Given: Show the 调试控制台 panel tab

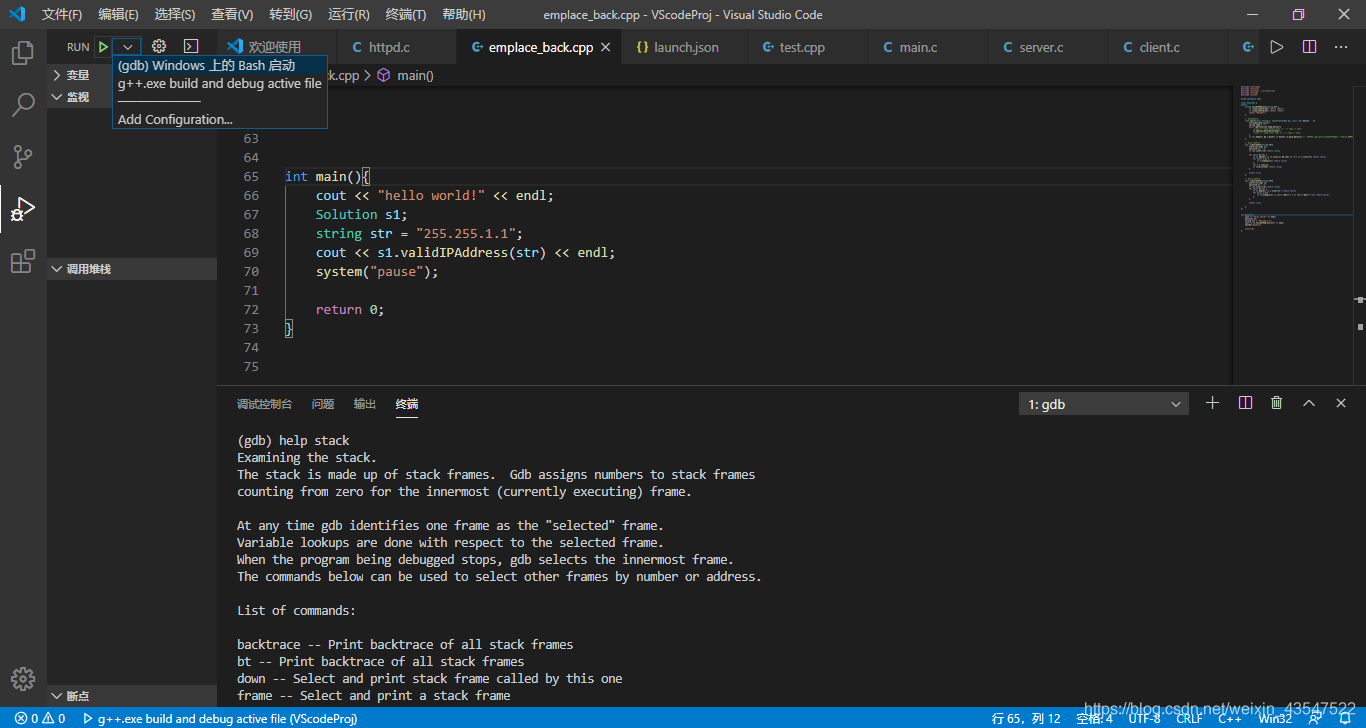Looking at the screenshot, I should (x=264, y=404).
